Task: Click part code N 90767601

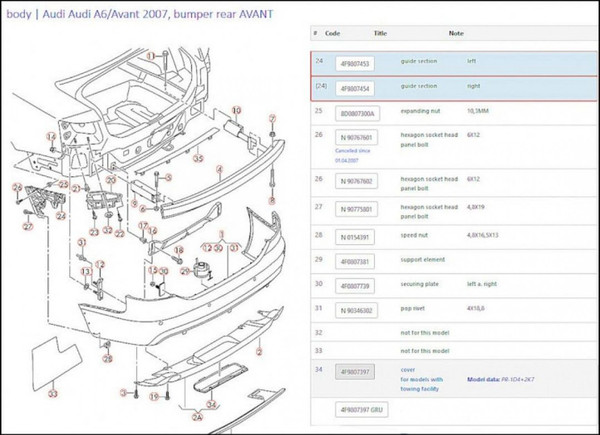Action: (355, 137)
